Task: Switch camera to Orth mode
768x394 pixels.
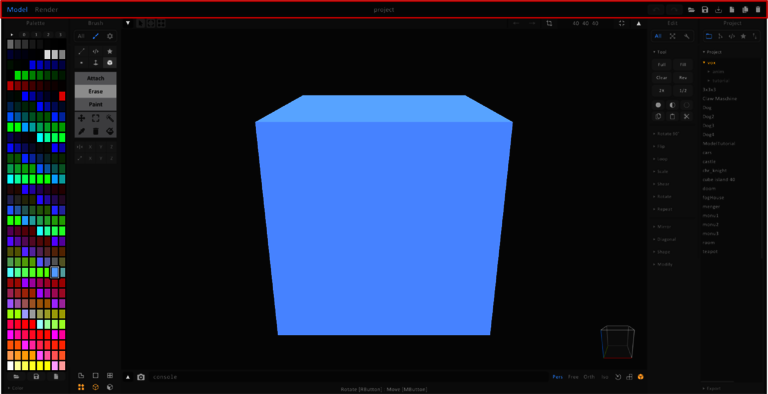Action: click(589, 377)
